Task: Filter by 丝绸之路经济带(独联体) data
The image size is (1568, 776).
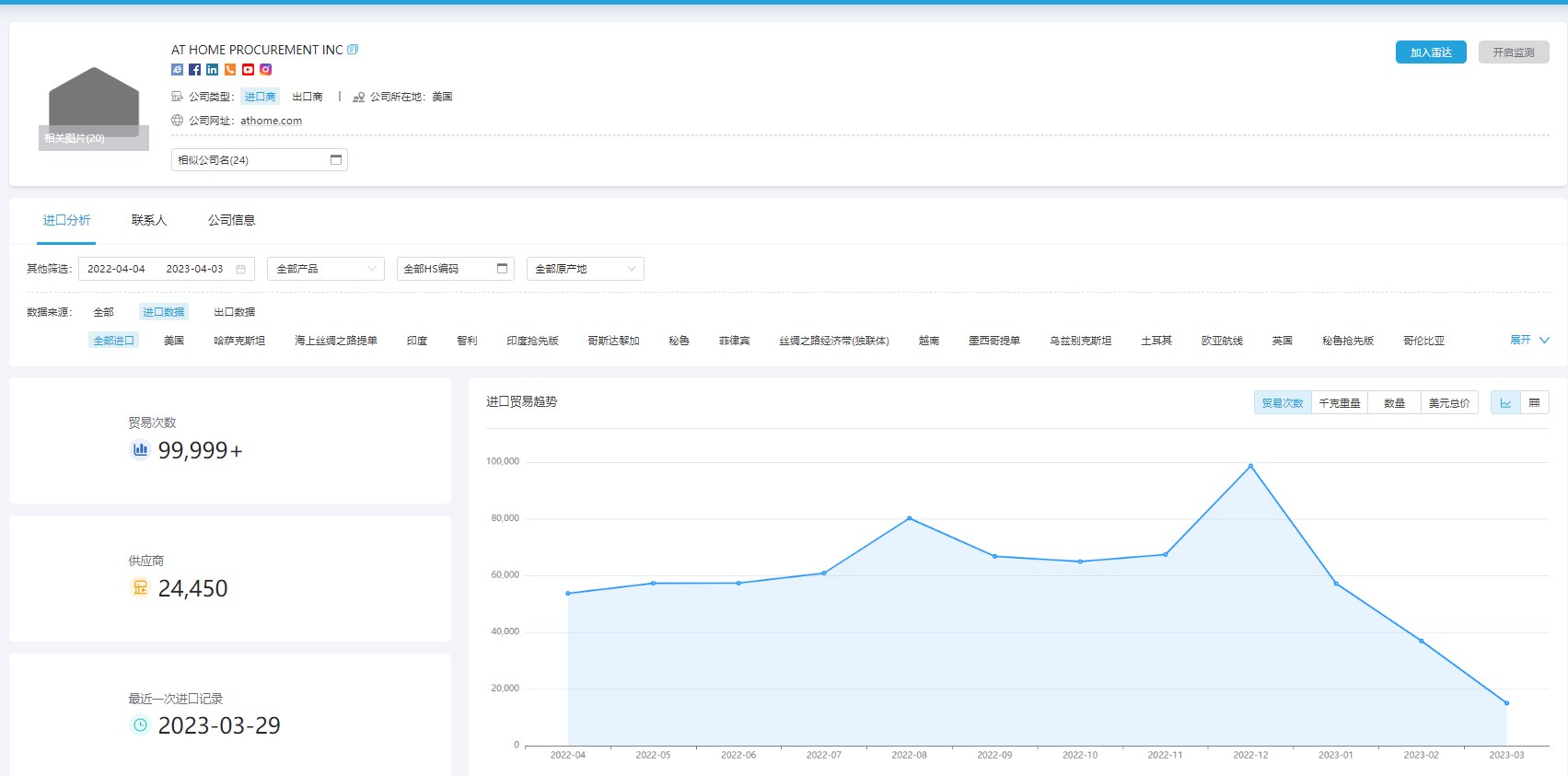Action: [x=834, y=341]
